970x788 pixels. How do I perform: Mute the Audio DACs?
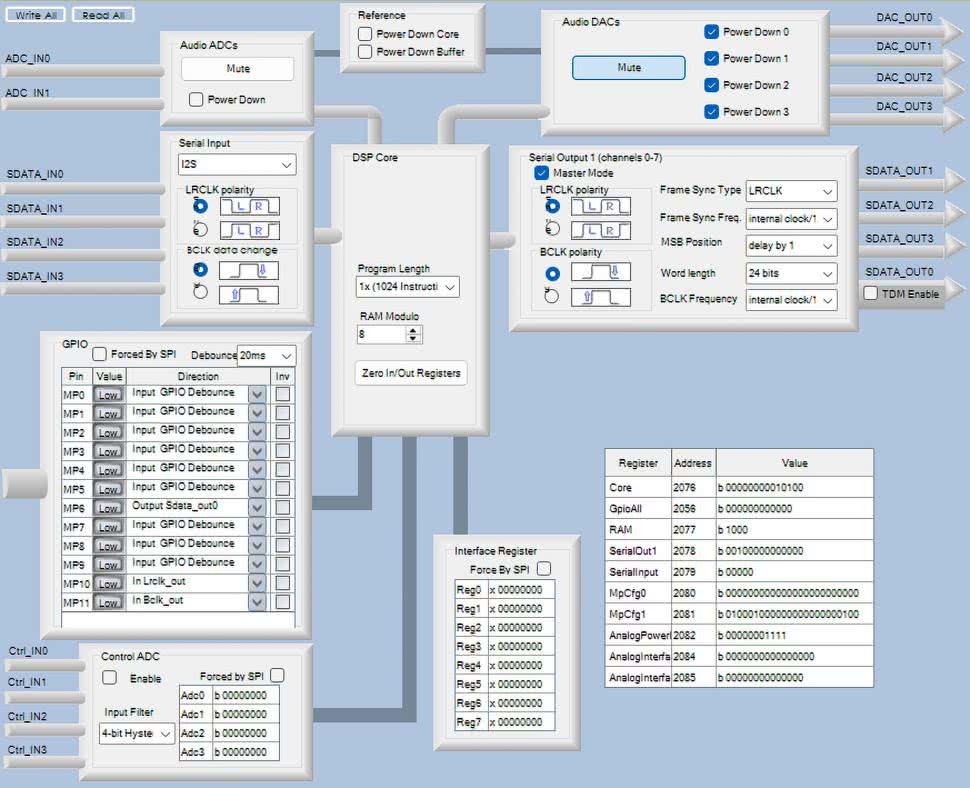tap(628, 68)
